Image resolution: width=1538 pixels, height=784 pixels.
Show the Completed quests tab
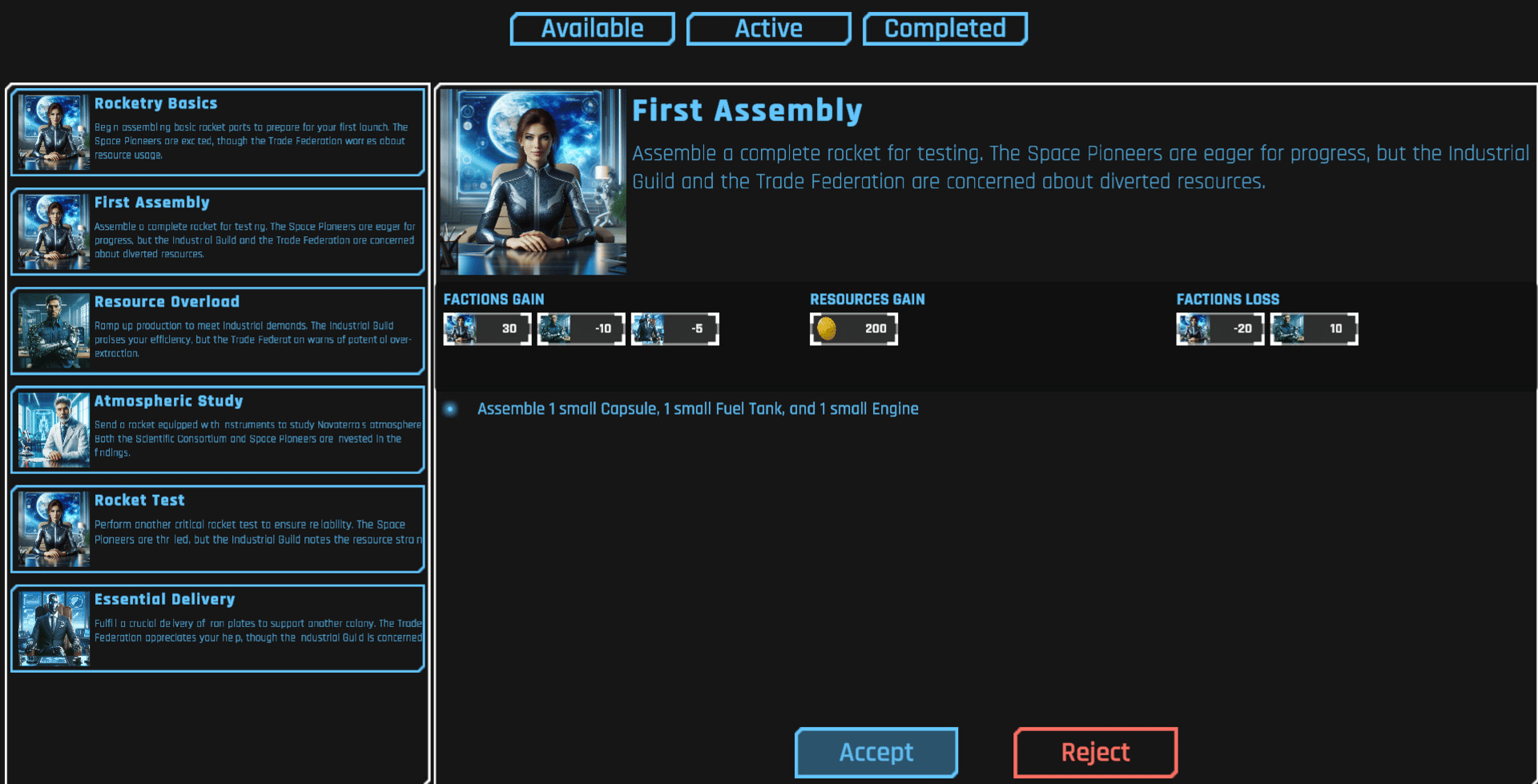tap(944, 29)
